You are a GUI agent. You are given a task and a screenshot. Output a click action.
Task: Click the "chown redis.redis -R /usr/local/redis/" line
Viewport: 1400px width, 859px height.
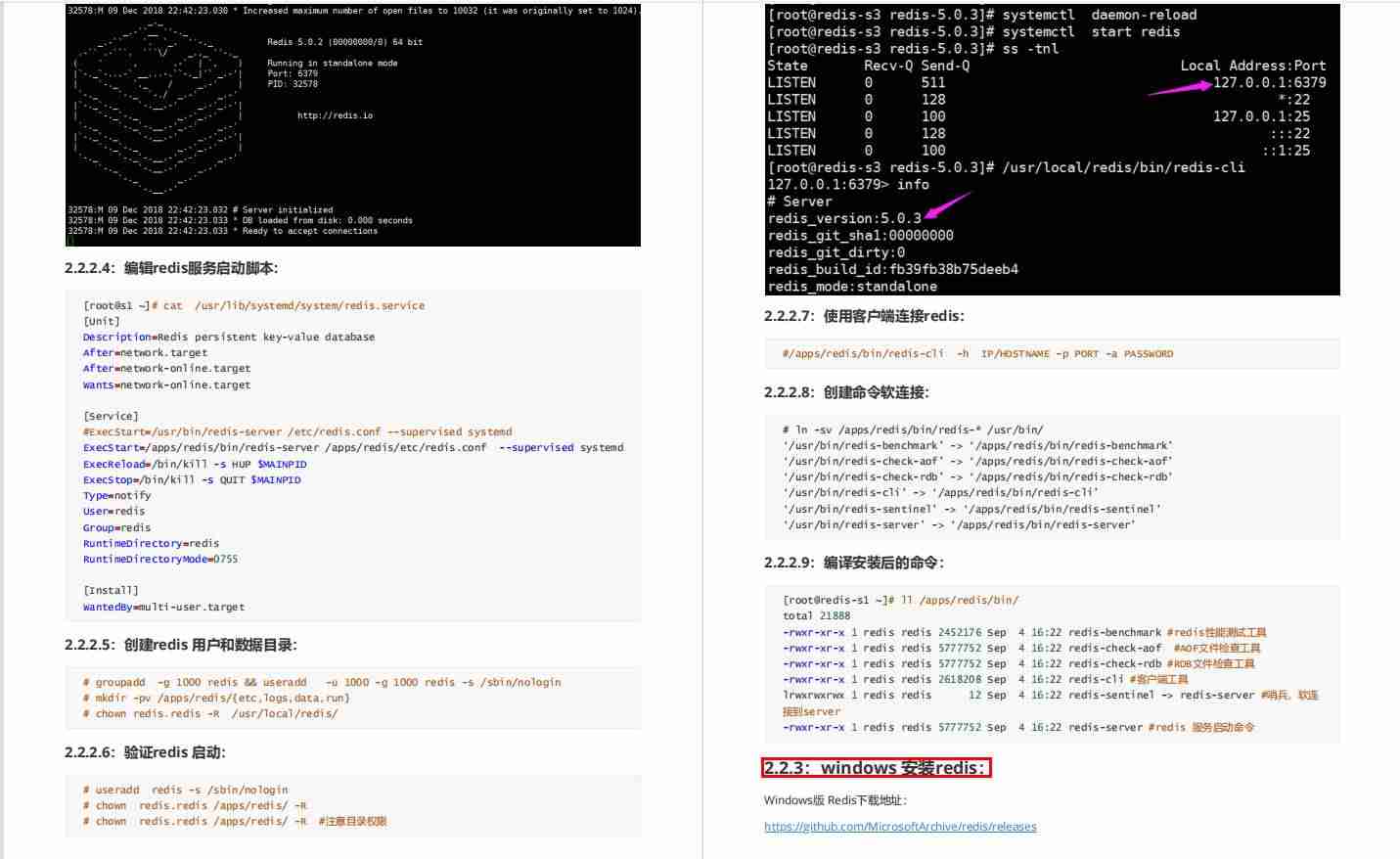tap(210, 713)
